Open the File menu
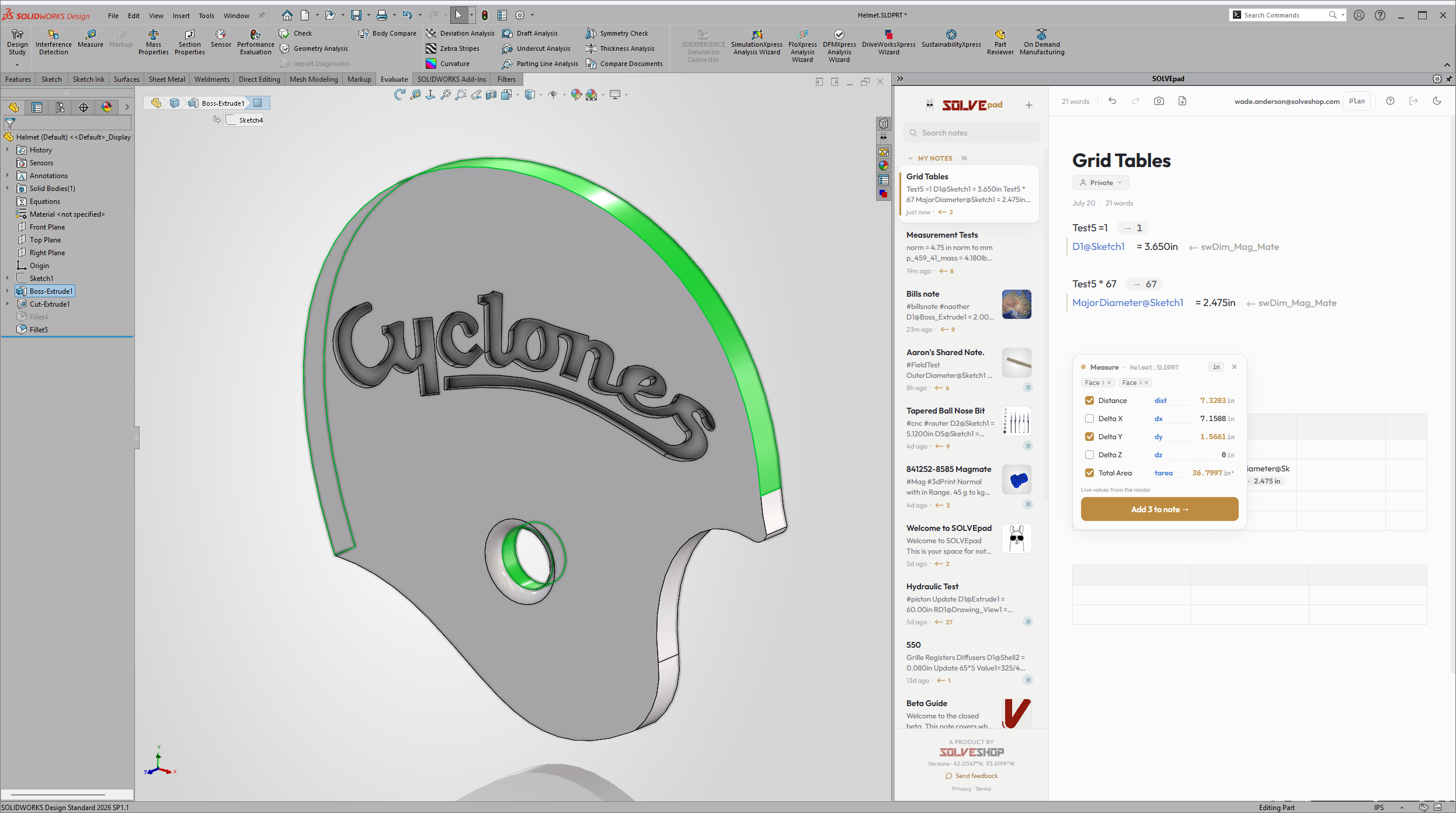The image size is (1456, 813). [113, 16]
